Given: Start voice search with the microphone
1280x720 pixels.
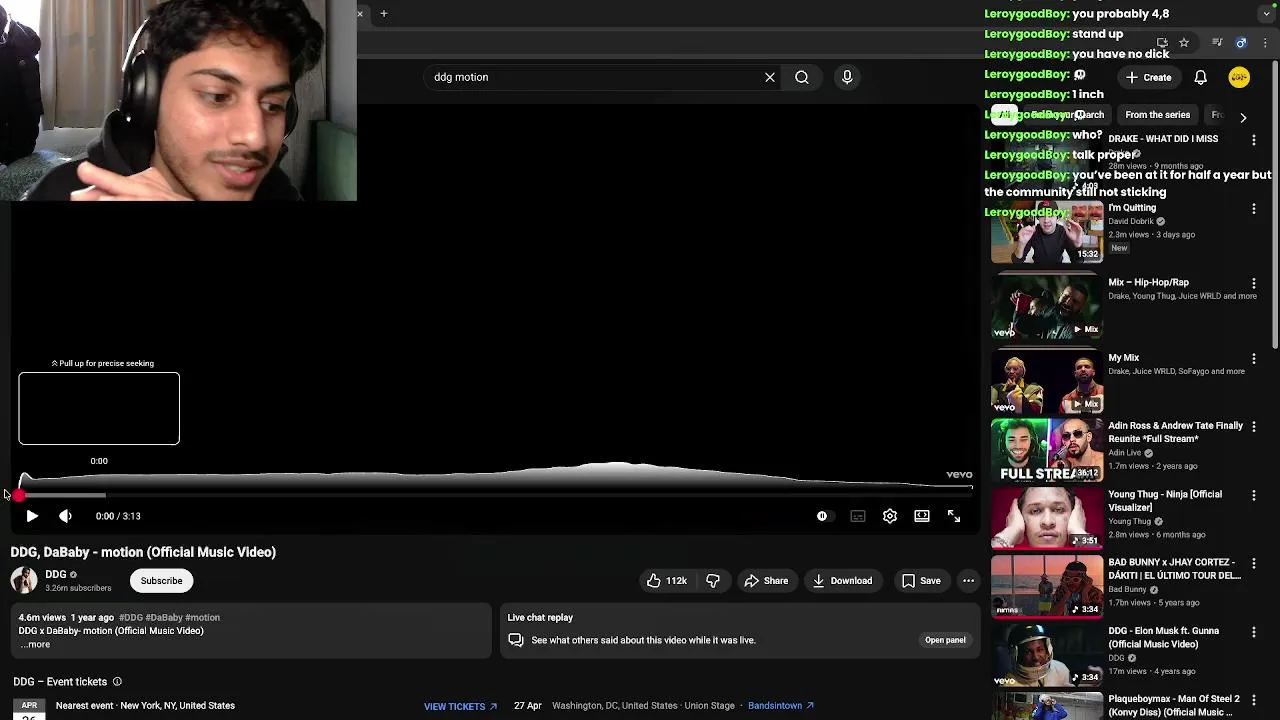Looking at the screenshot, I should click(x=847, y=77).
